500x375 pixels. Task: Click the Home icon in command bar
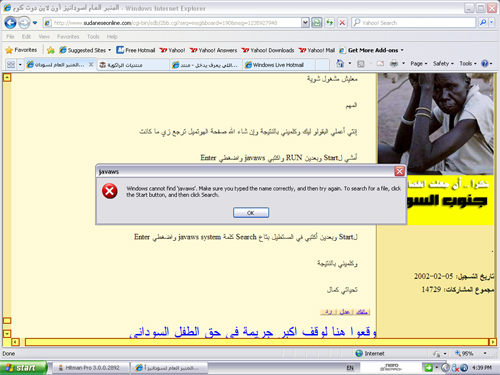pos(340,63)
